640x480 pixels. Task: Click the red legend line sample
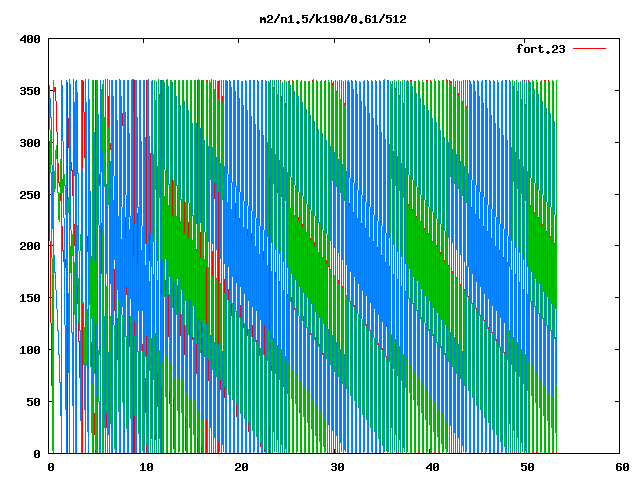pos(589,49)
